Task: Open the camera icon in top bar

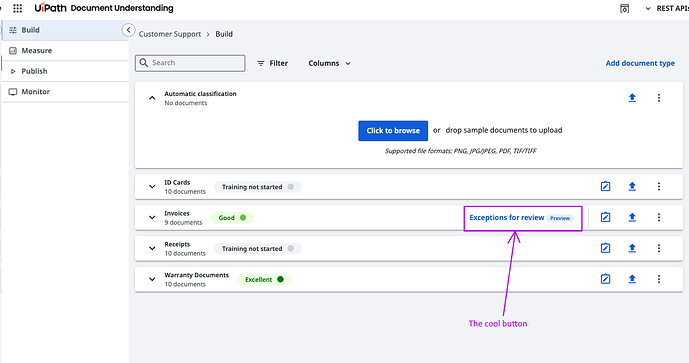Action: [624, 8]
